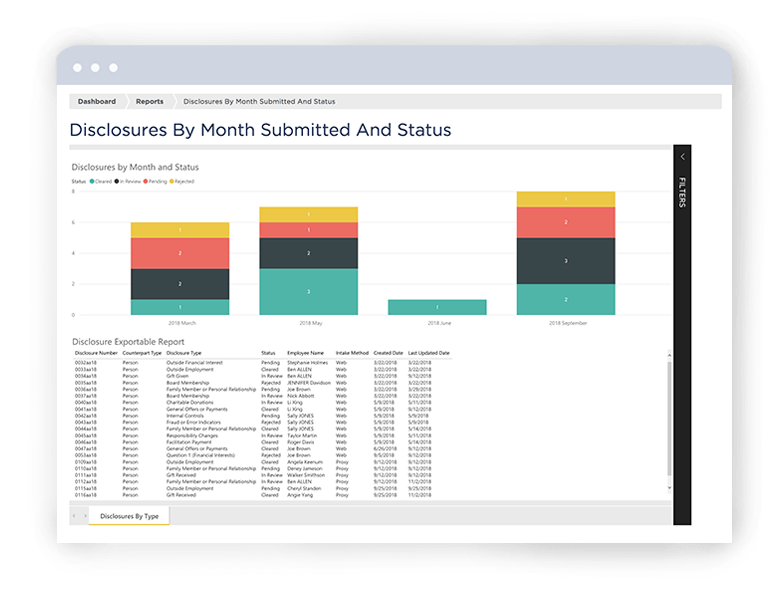Click employee Angela Keenum

click(304, 462)
